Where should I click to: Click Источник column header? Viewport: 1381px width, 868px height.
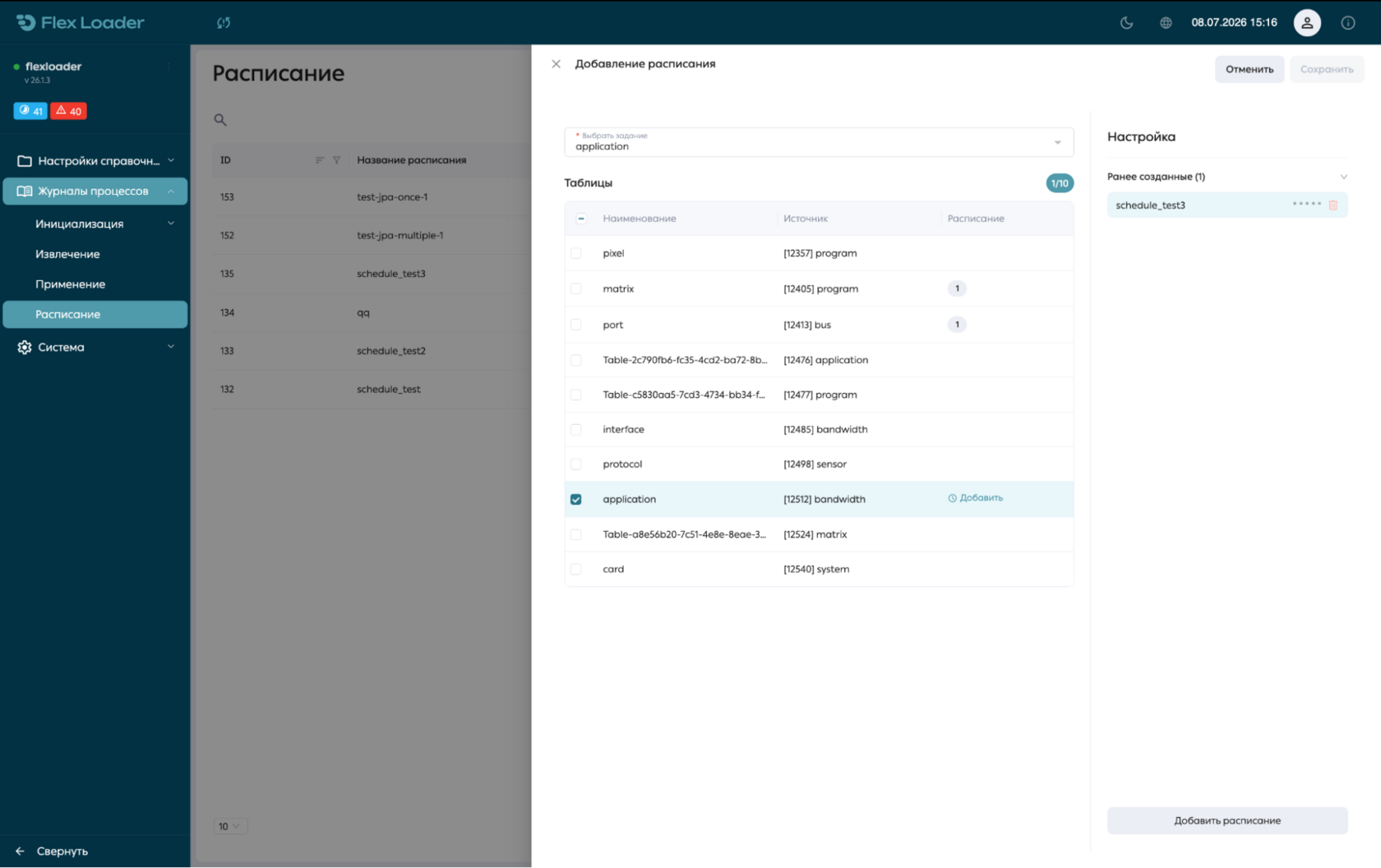point(806,219)
